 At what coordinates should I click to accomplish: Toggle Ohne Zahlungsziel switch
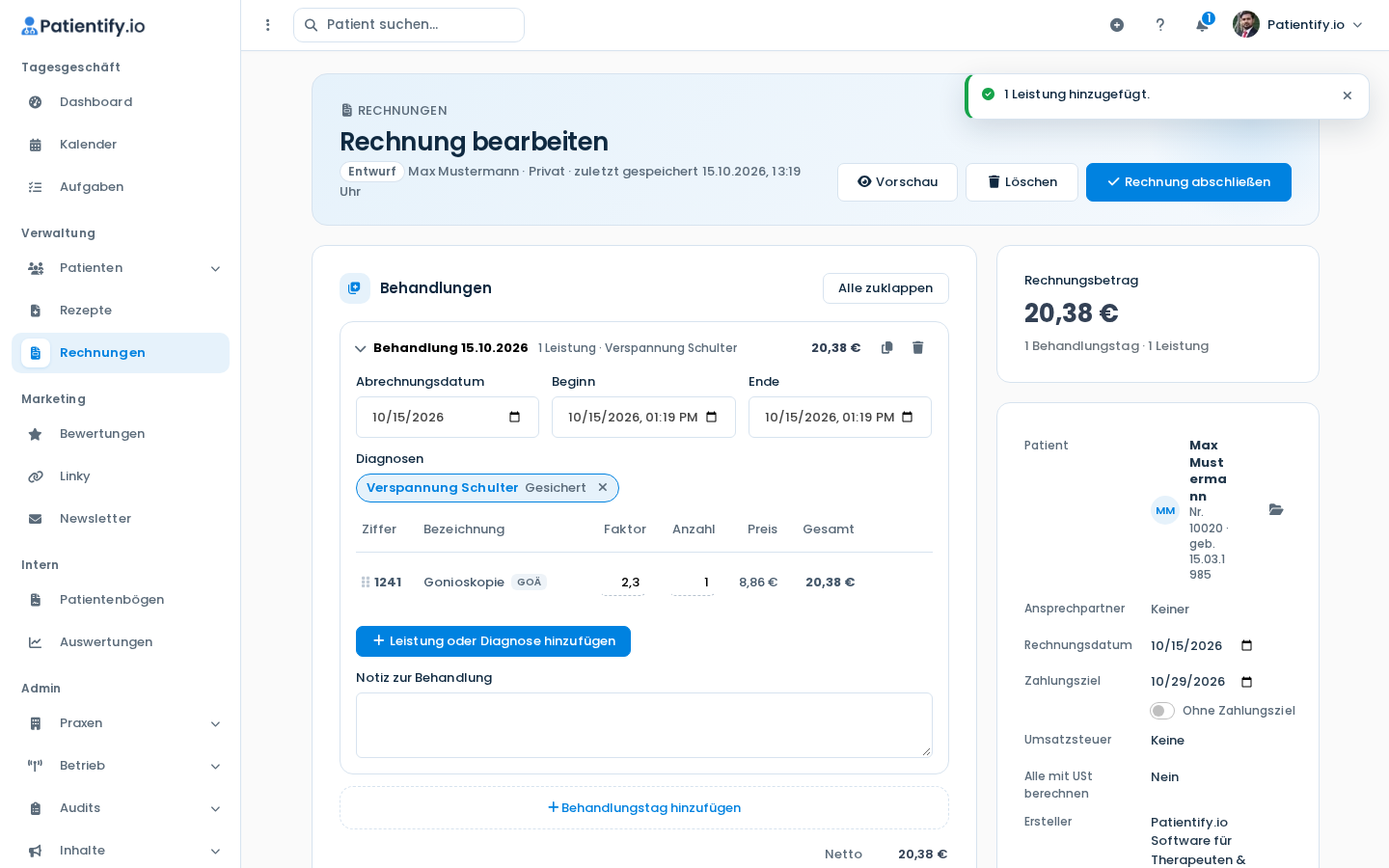1162,711
